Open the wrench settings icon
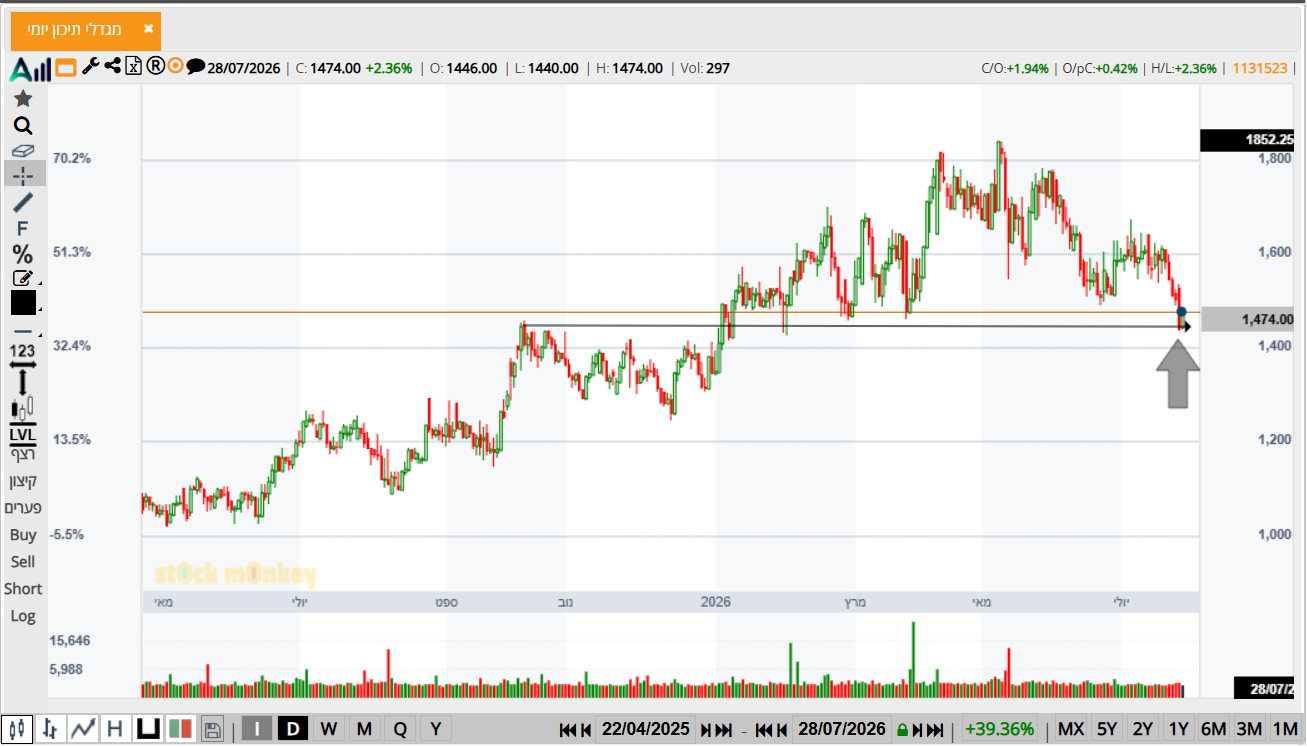This screenshot has width=1307, height=747. click(x=89, y=67)
